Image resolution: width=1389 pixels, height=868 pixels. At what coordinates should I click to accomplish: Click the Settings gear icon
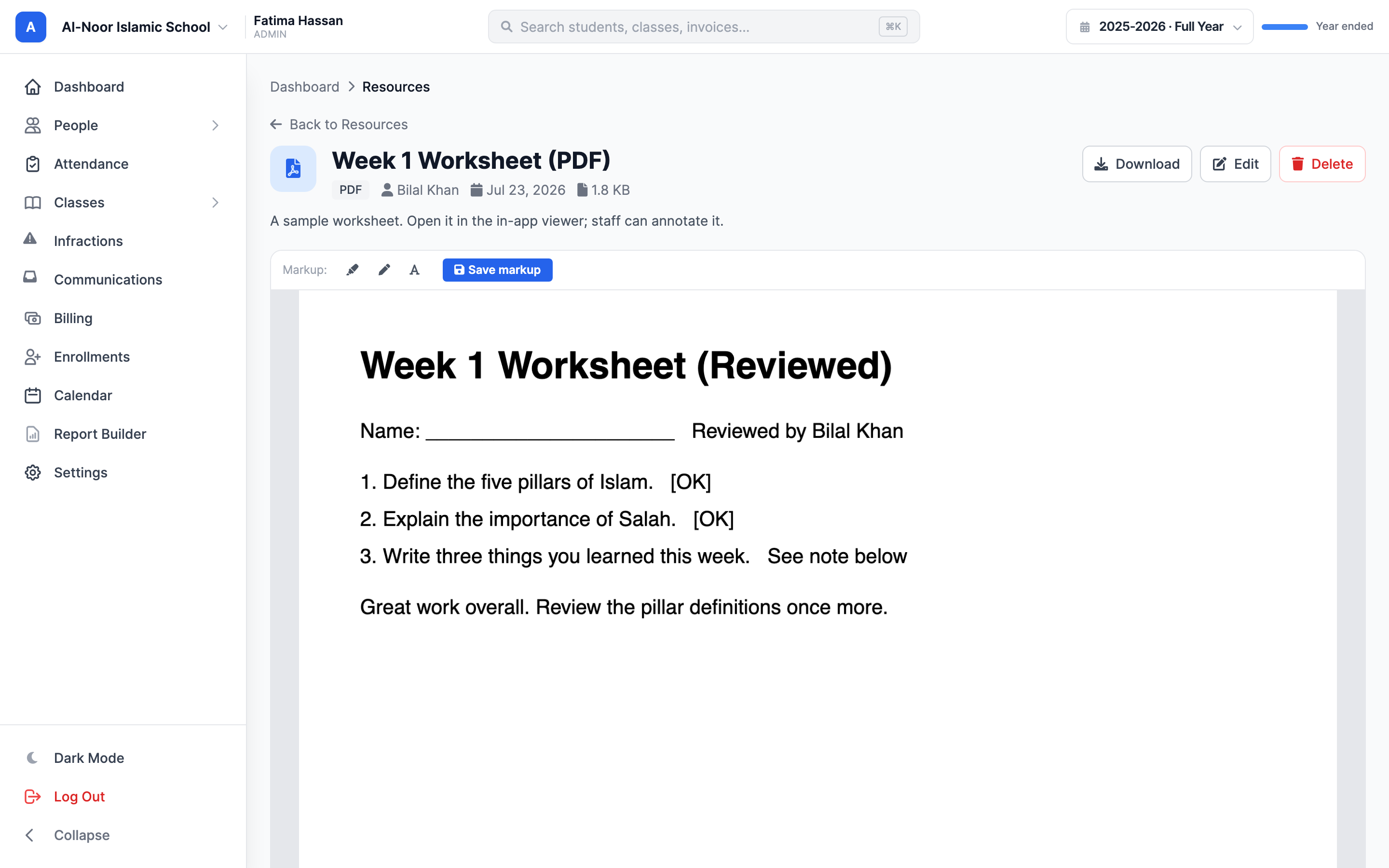33,473
